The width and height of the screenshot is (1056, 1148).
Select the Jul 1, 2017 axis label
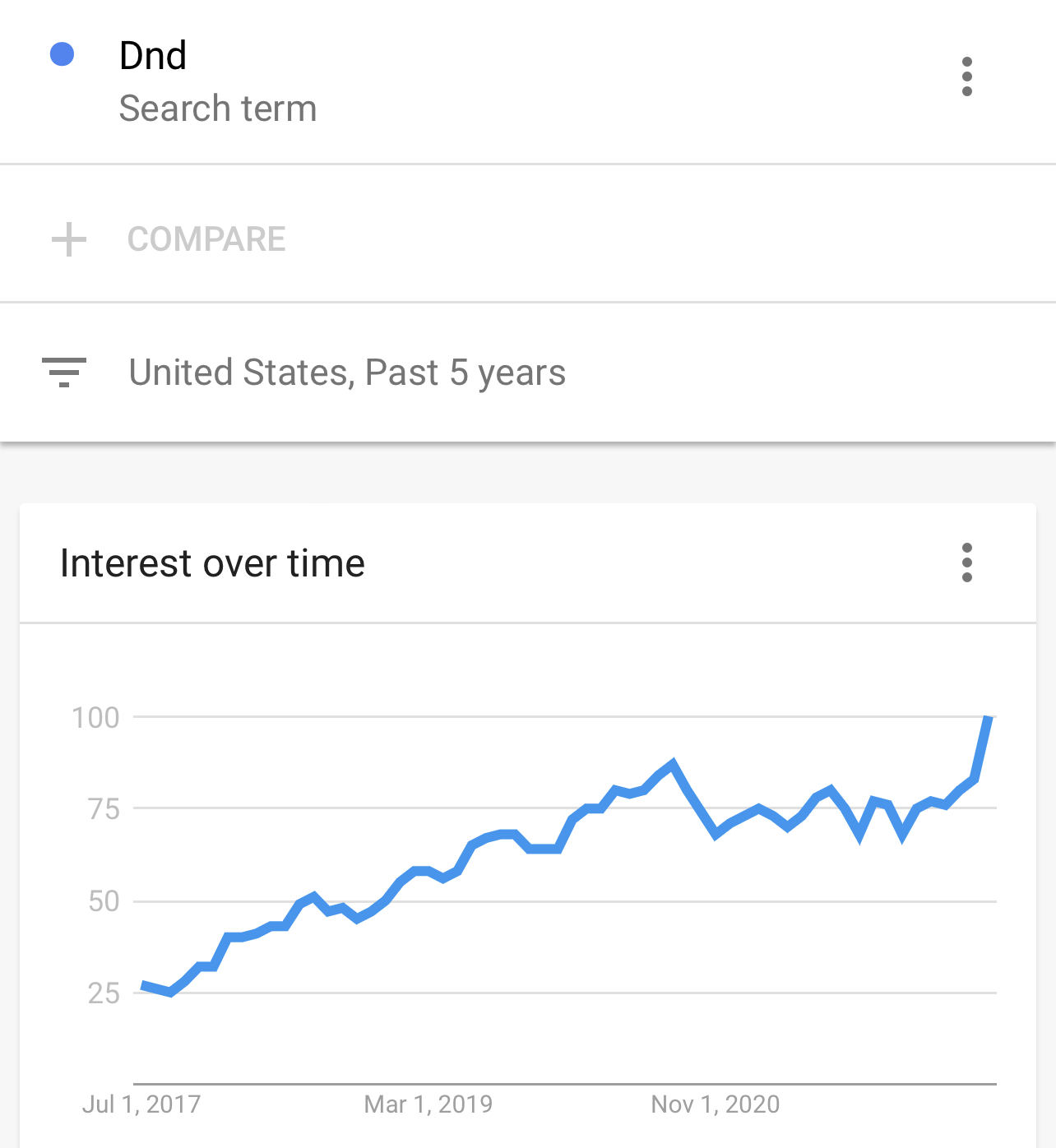pyautogui.click(x=141, y=1104)
